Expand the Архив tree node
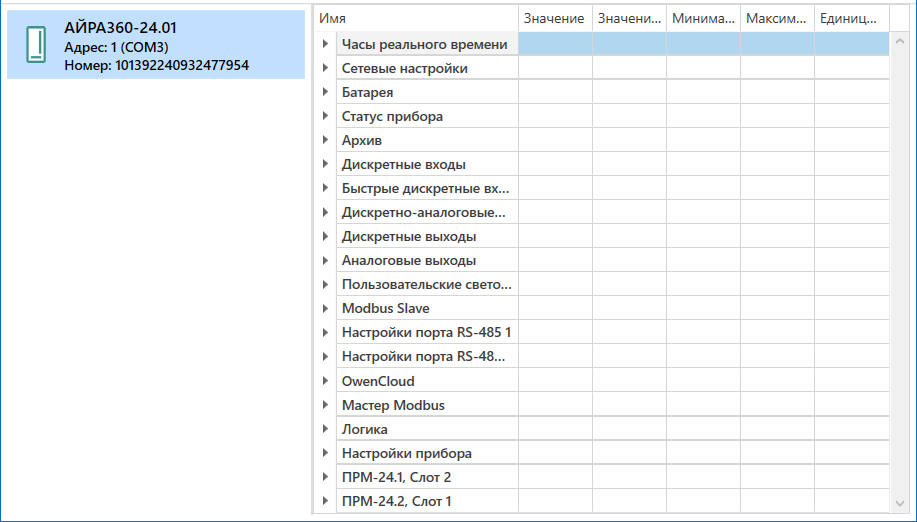Image resolution: width=917 pixels, height=522 pixels. click(x=326, y=140)
